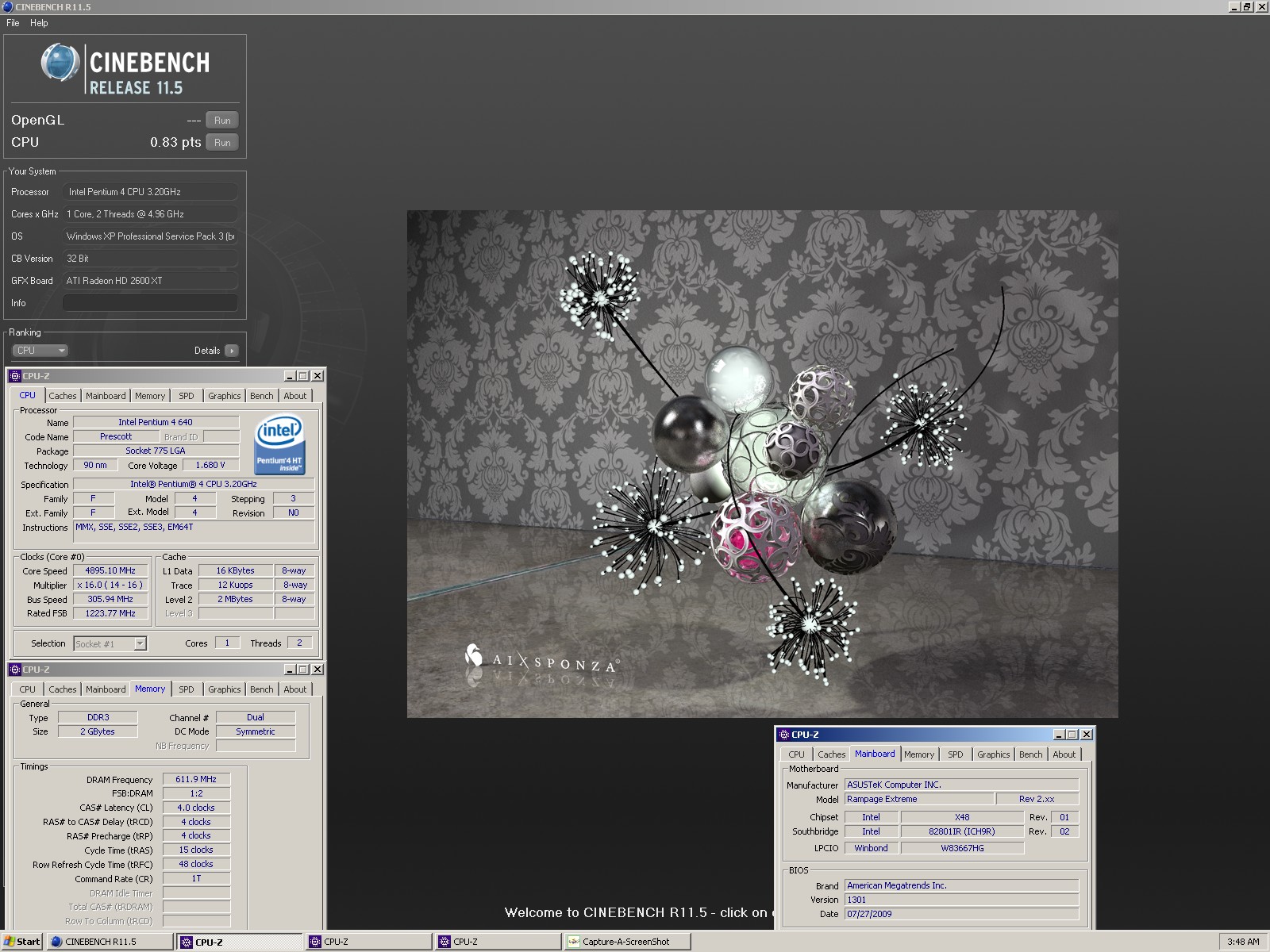Select SPD tab in mainboard CPU-Z window

point(956,754)
